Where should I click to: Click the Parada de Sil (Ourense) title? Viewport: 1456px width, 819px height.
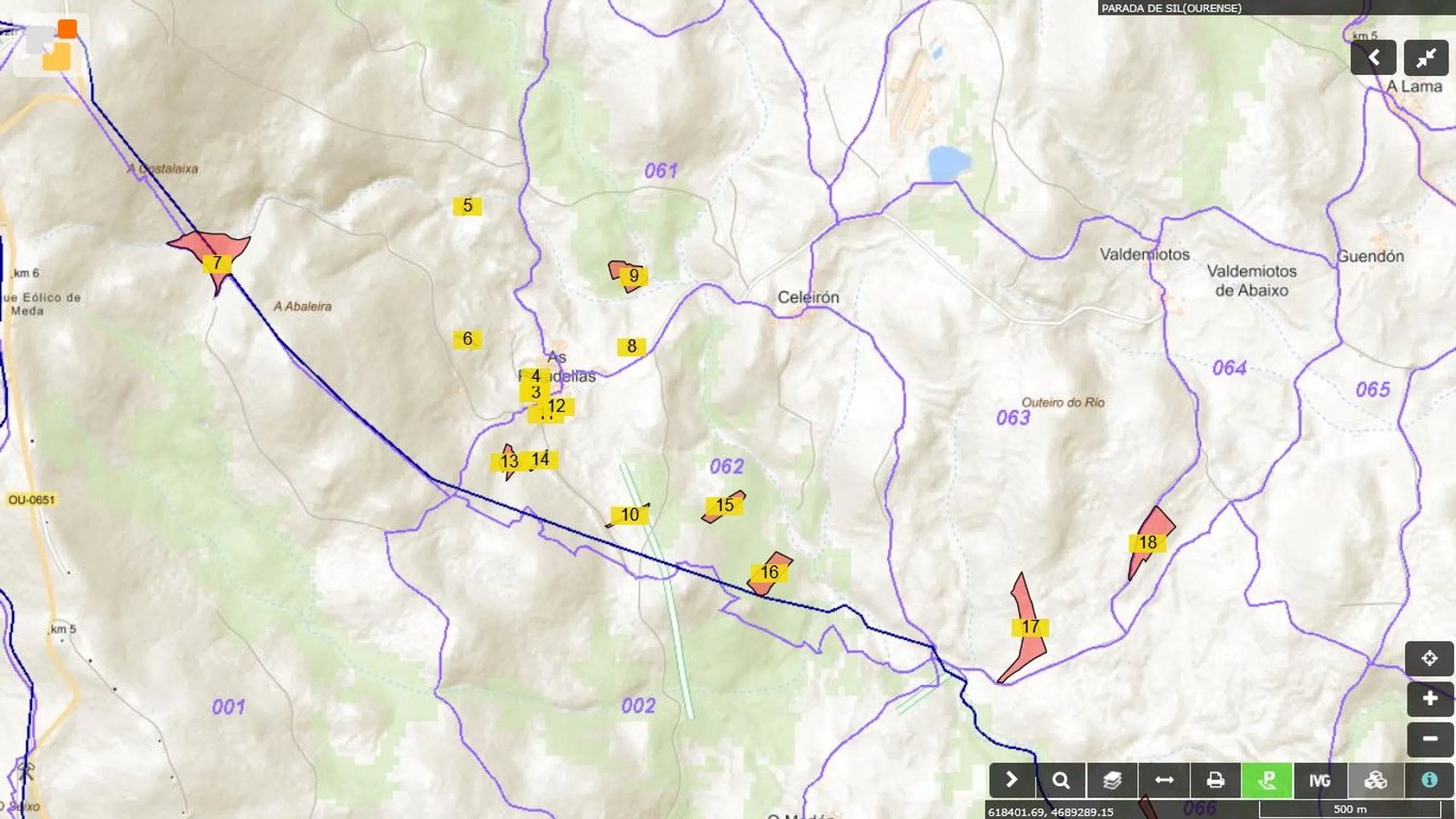coord(1171,8)
